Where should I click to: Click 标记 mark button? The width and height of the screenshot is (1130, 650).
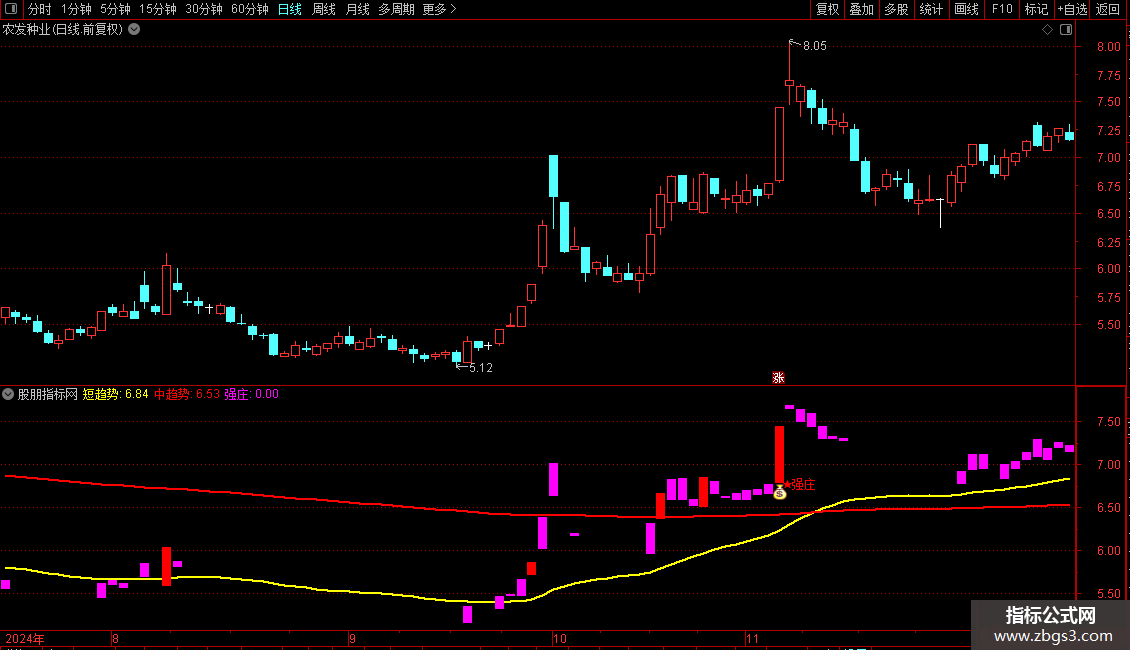pyautogui.click(x=1036, y=9)
